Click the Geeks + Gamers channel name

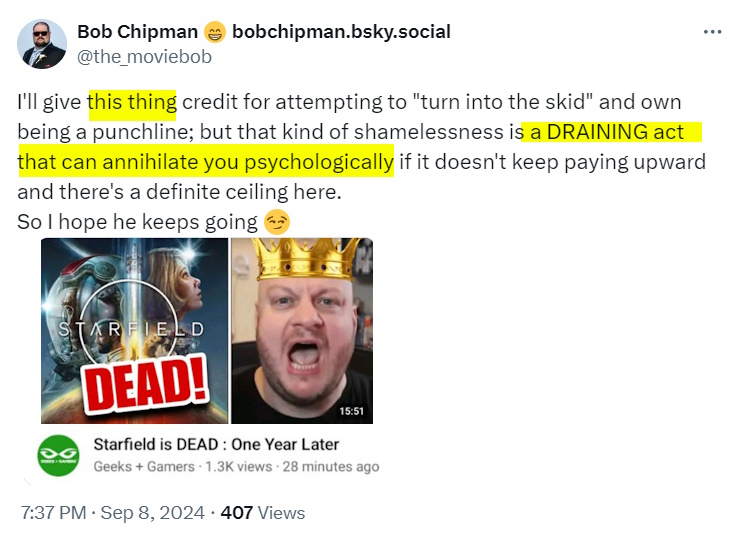click(144, 467)
